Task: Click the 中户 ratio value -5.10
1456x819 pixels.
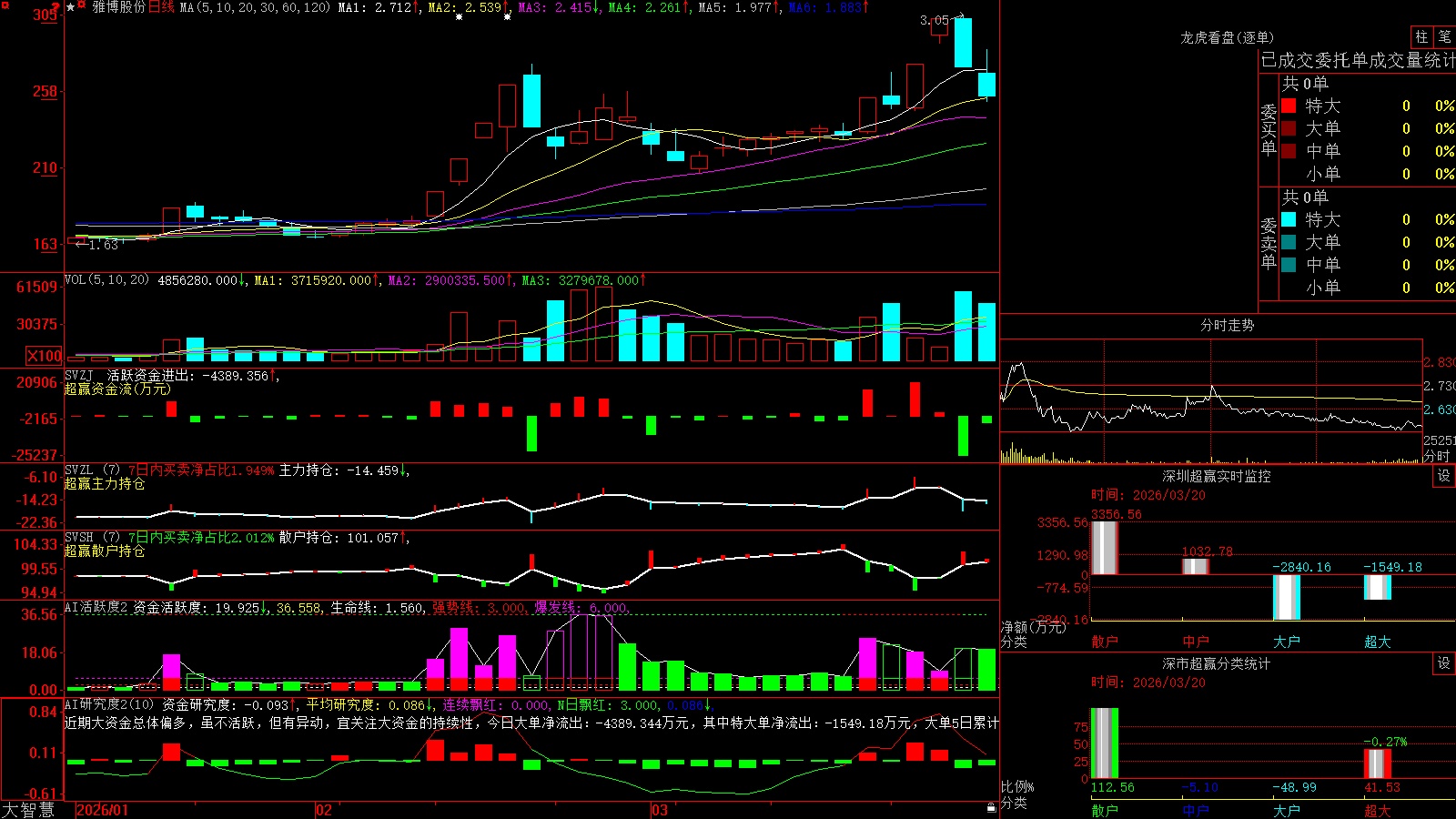Action: coord(1199,787)
